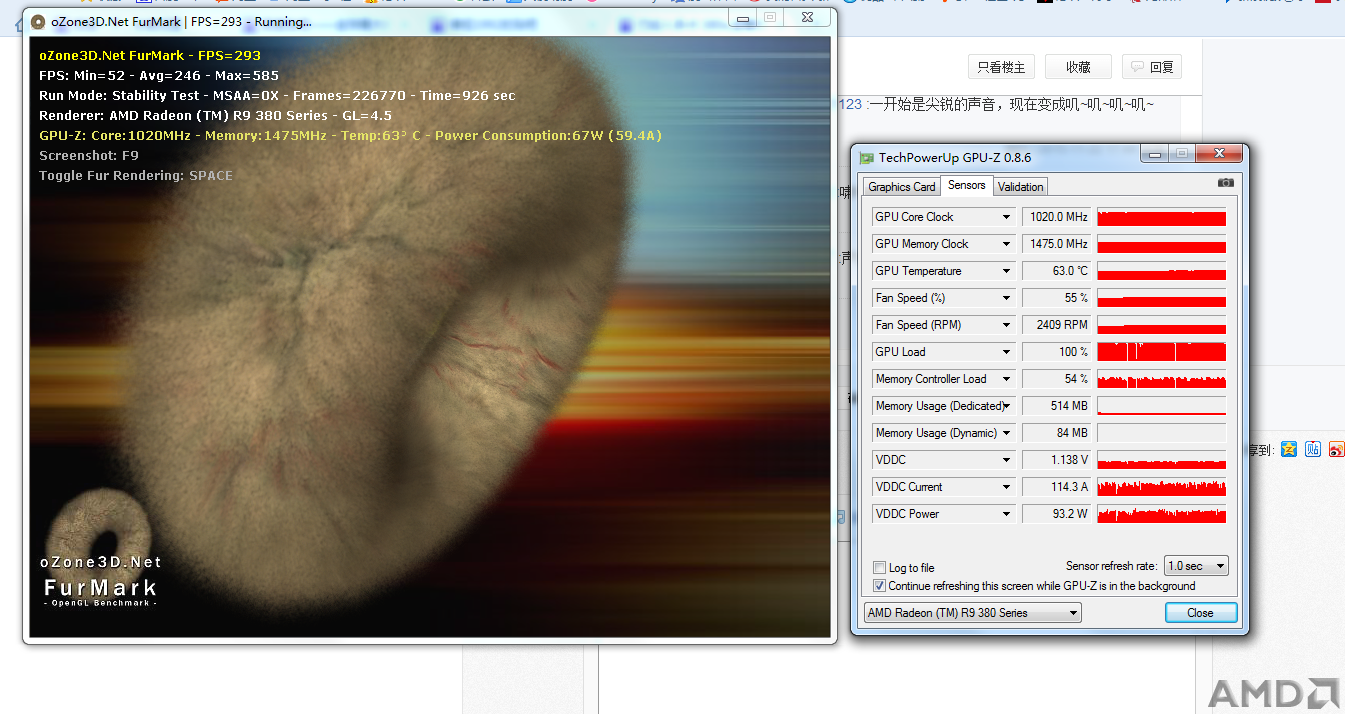Image resolution: width=1345 pixels, height=714 pixels.
Task: Click the 55 % fan speed value
Action: pyautogui.click(x=1056, y=298)
